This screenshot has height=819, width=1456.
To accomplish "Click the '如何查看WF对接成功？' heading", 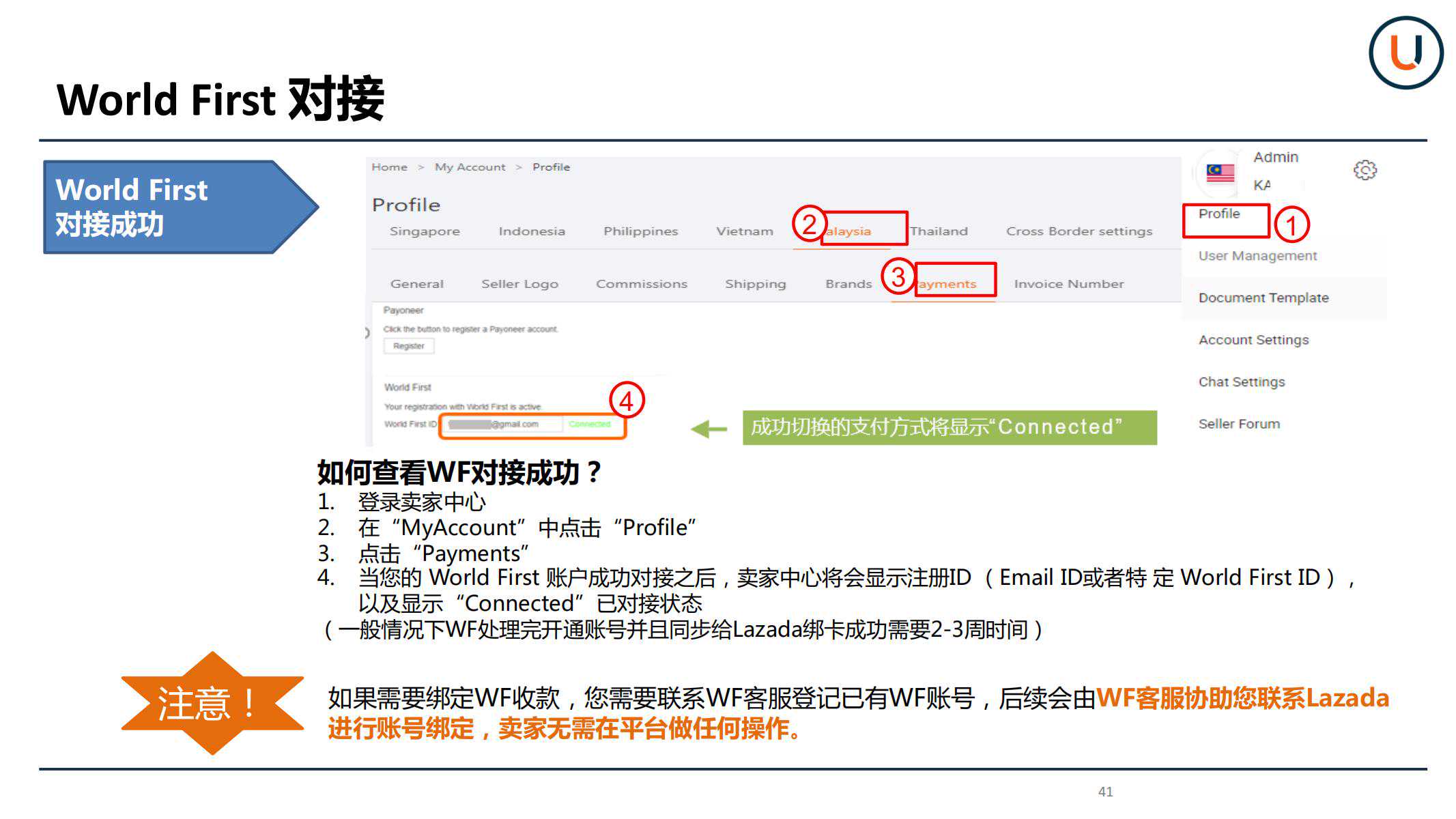I will (x=459, y=472).
